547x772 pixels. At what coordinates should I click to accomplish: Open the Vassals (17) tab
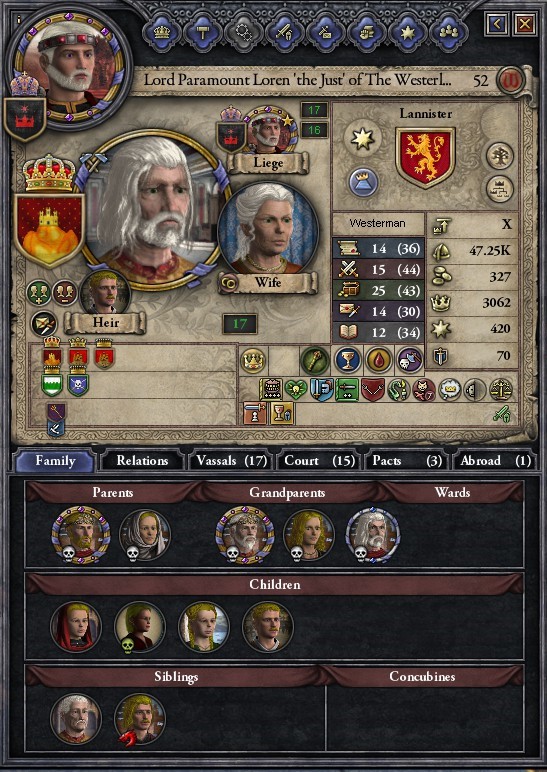click(x=231, y=461)
